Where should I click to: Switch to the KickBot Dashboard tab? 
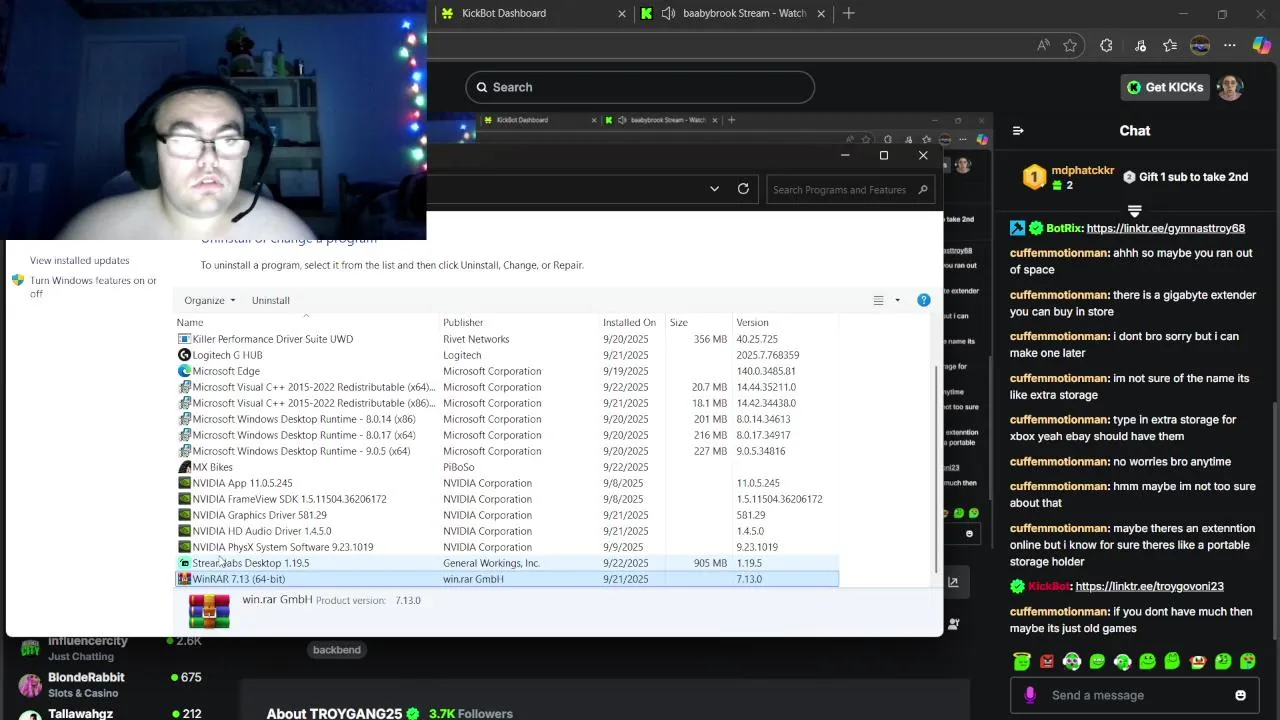tap(504, 13)
